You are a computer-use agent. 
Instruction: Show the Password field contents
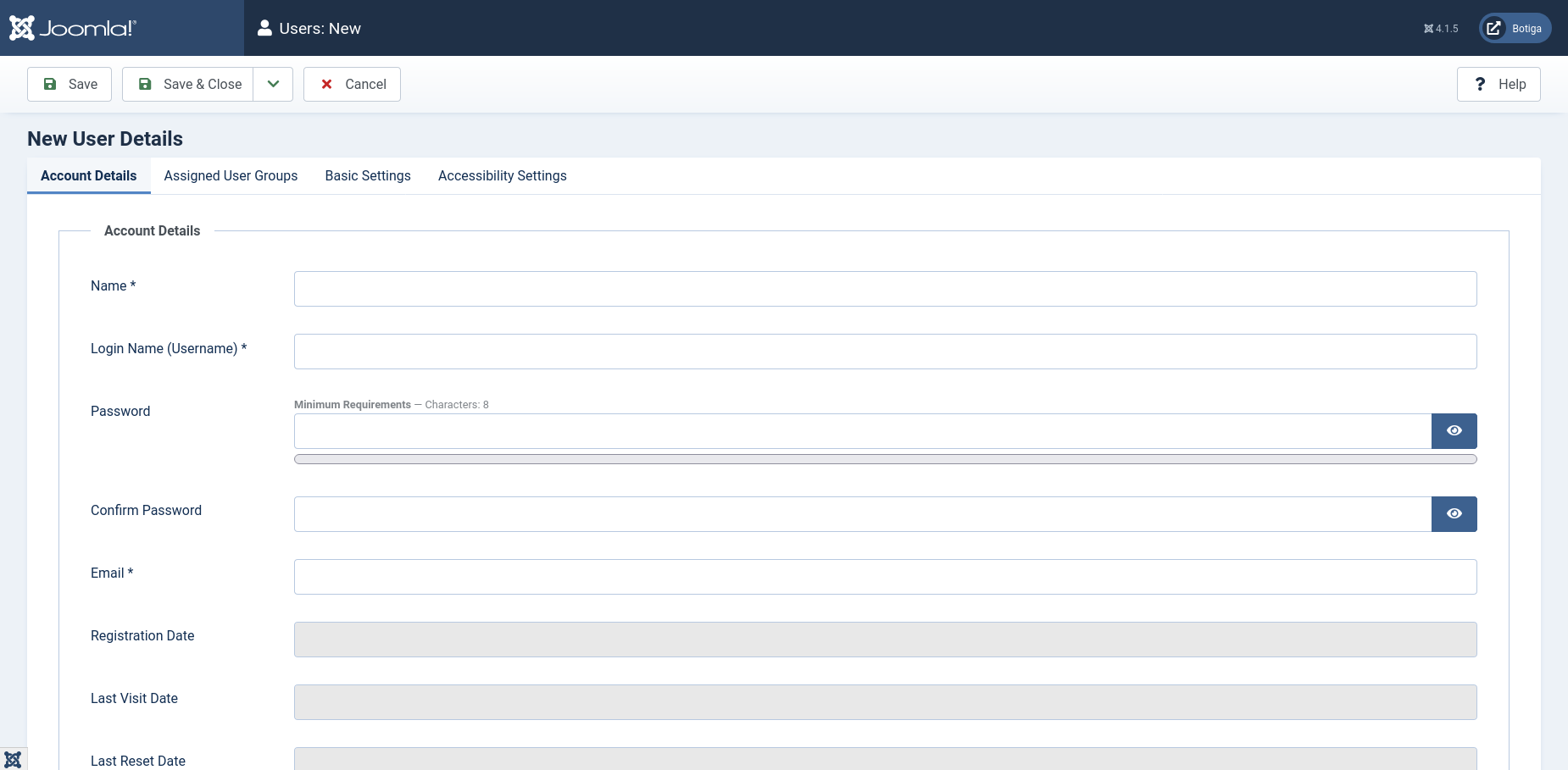pos(1454,431)
